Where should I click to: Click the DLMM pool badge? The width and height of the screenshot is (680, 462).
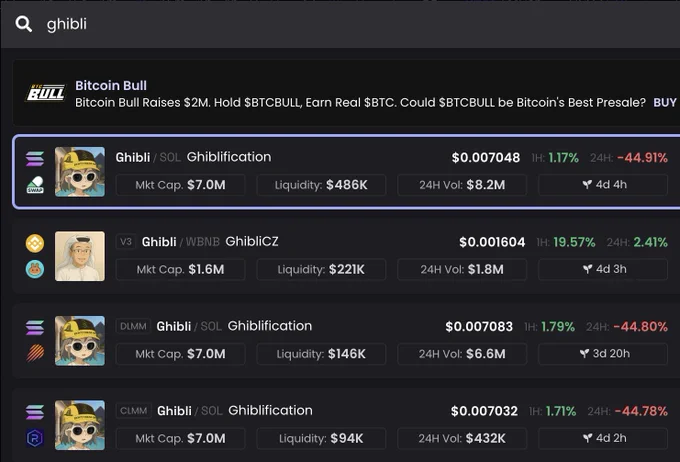pos(133,326)
